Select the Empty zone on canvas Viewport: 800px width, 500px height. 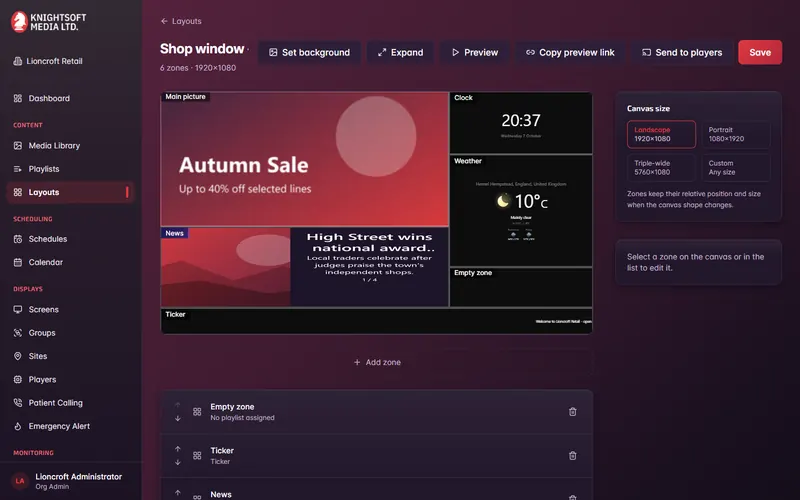(521, 287)
